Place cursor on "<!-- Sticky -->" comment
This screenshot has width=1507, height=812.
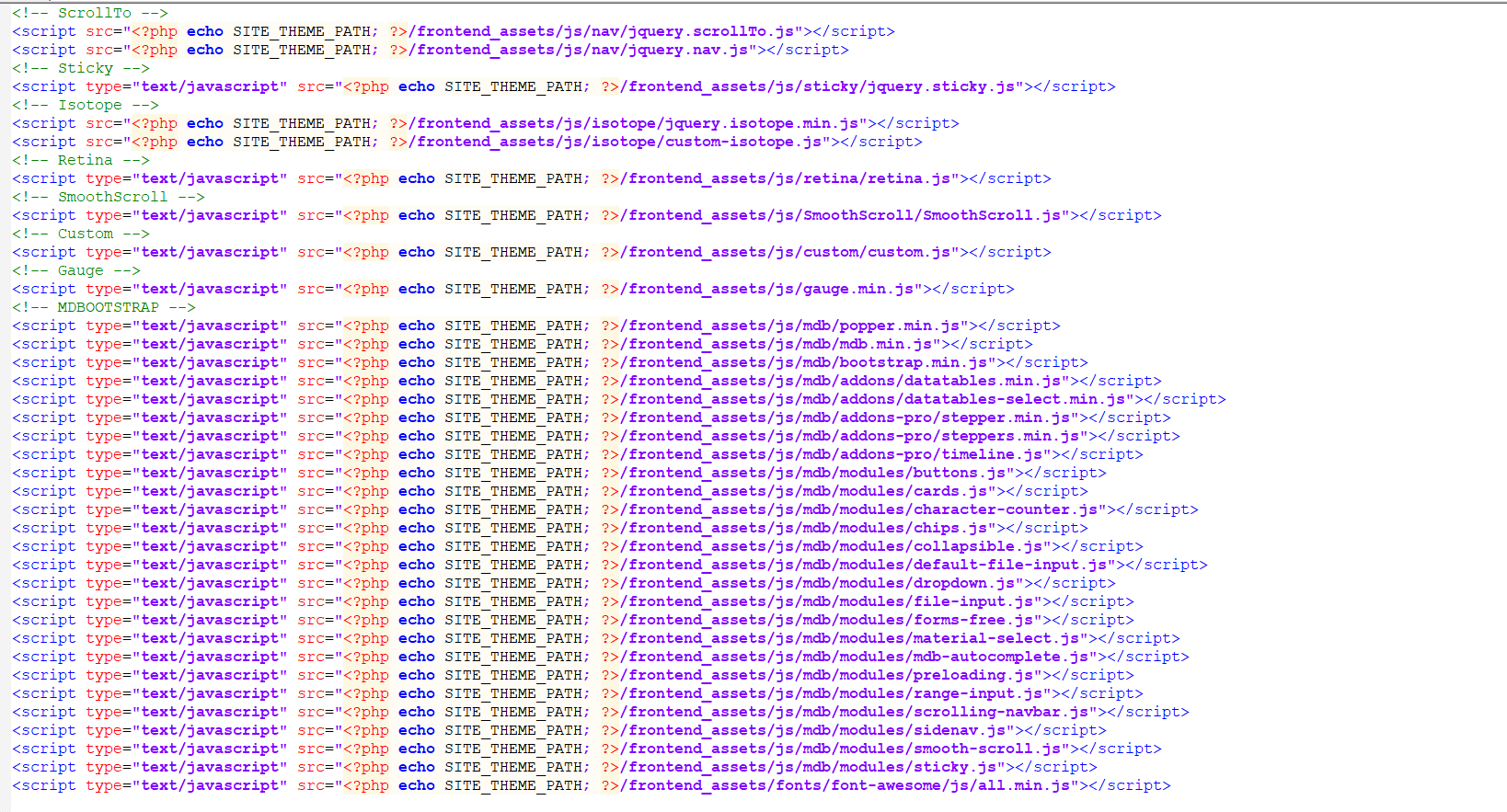81,68
